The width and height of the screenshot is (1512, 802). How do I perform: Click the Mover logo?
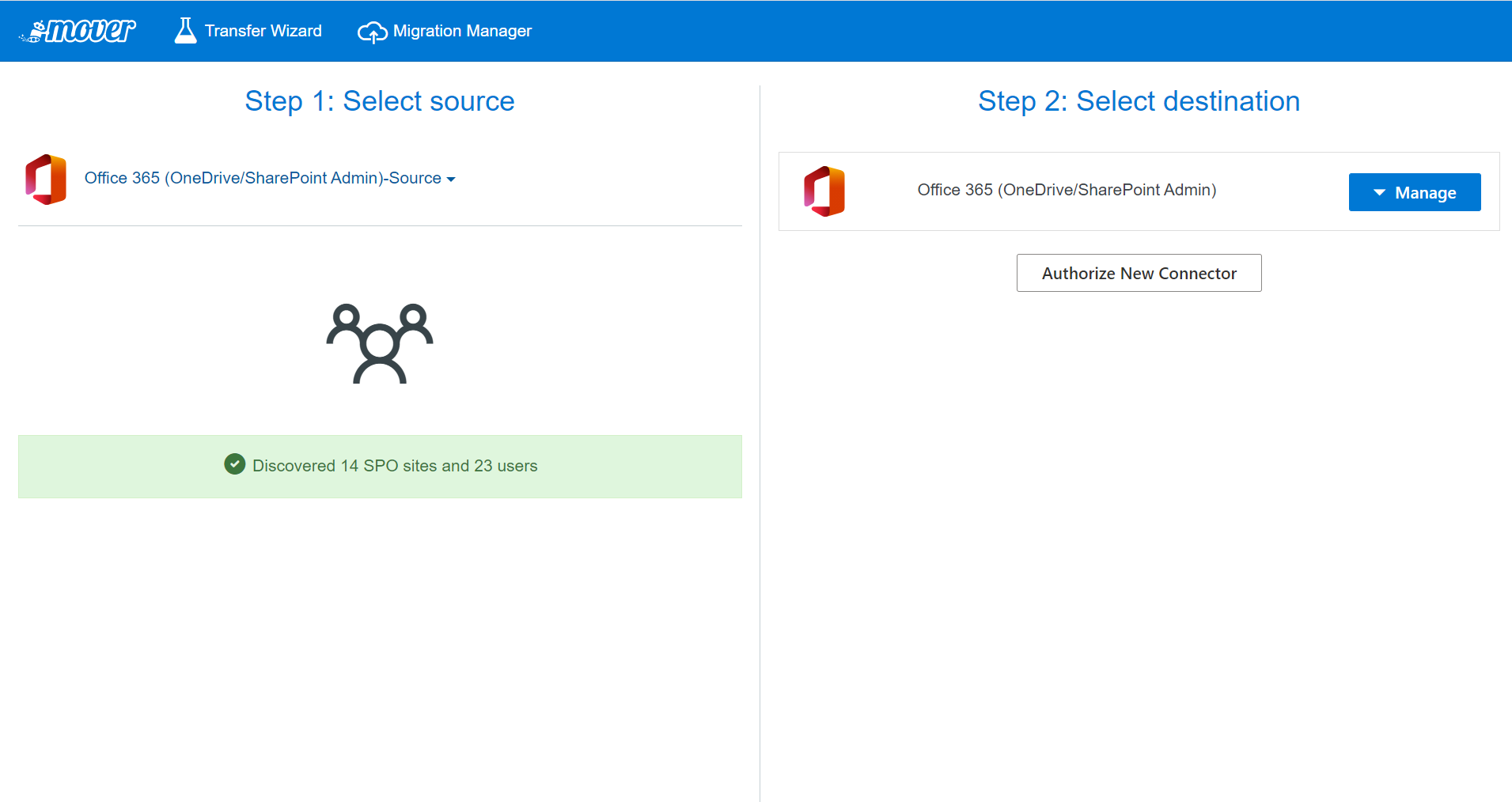click(x=78, y=31)
